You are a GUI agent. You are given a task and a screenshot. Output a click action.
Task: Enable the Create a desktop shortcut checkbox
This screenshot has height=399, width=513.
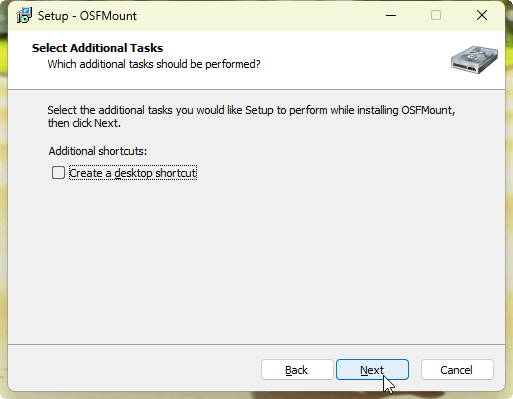point(58,173)
